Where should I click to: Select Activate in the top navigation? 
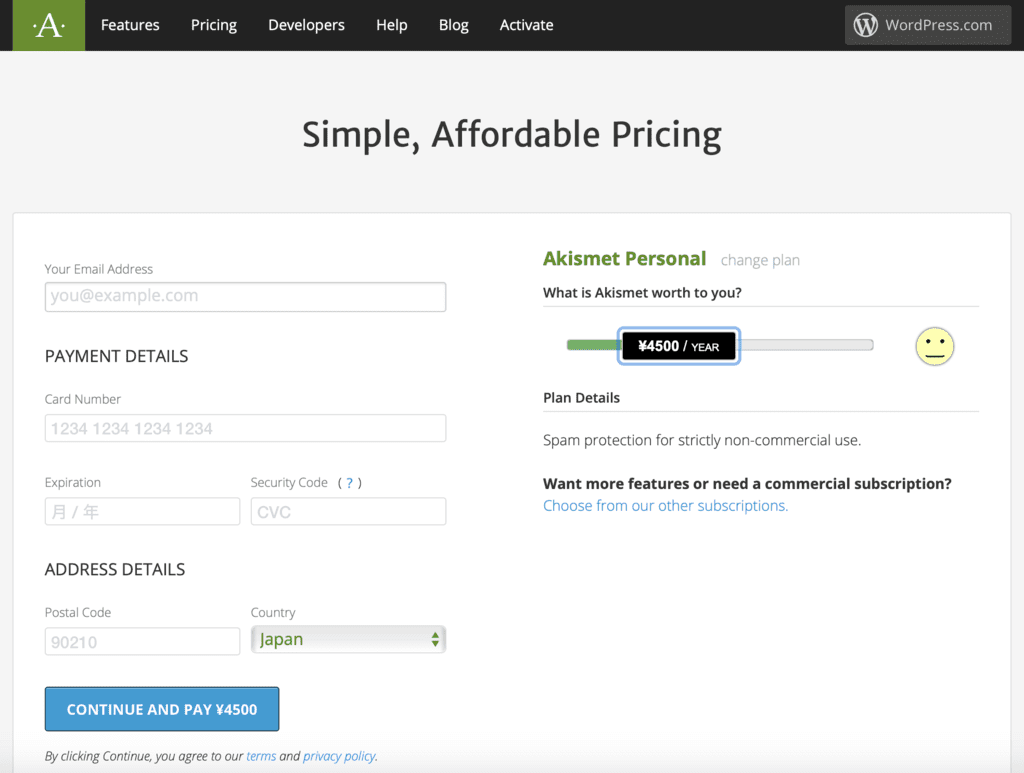point(526,25)
